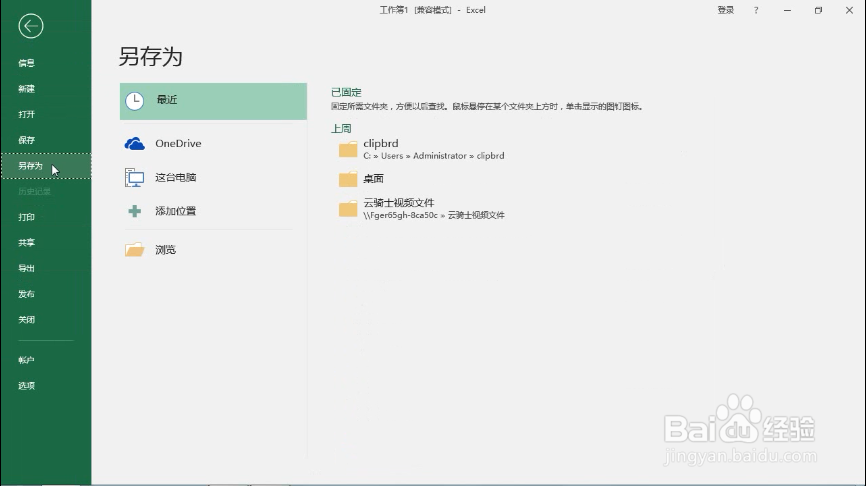The height and width of the screenshot is (486, 866).
Task: Select 保存 in the sidebar
Action: (27, 140)
